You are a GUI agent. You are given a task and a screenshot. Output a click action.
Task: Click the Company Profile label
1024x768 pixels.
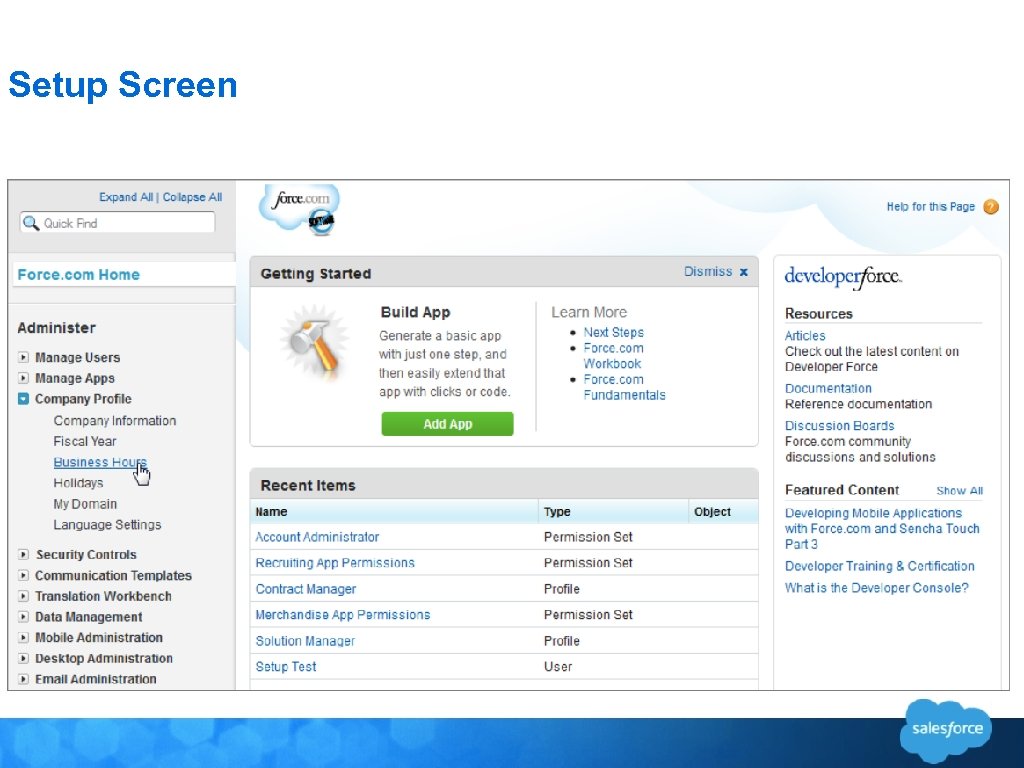coord(83,398)
